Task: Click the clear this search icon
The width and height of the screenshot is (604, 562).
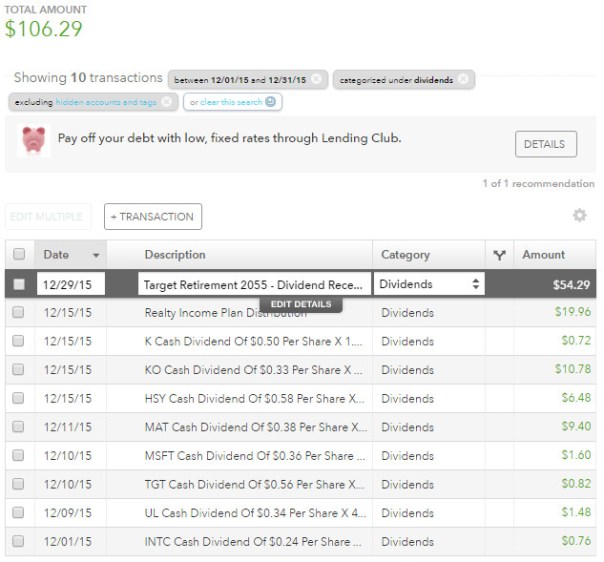Action: (x=271, y=101)
